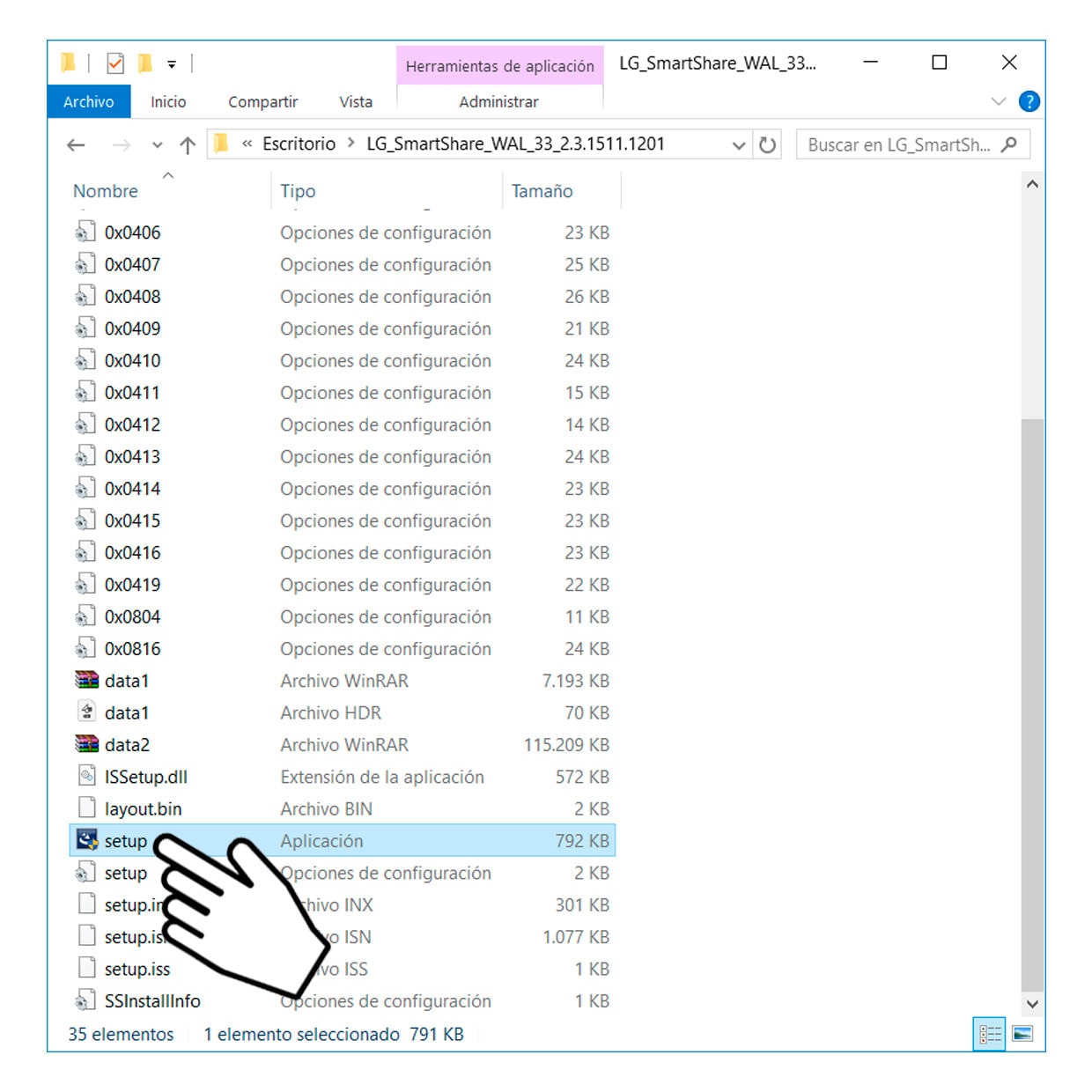Select the 0x0419 file name

132,584
